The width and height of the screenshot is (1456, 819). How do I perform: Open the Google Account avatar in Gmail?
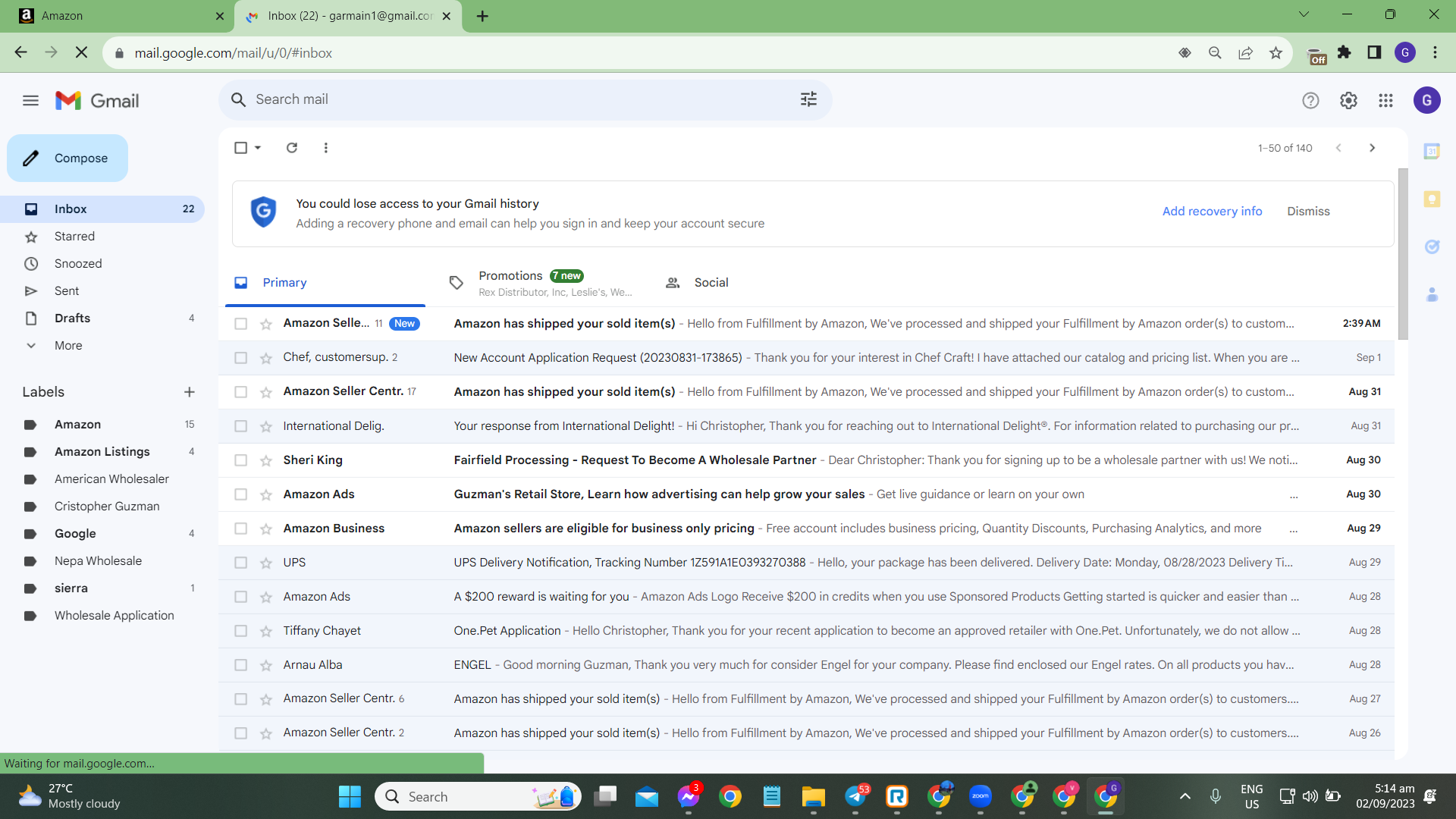coord(1426,100)
